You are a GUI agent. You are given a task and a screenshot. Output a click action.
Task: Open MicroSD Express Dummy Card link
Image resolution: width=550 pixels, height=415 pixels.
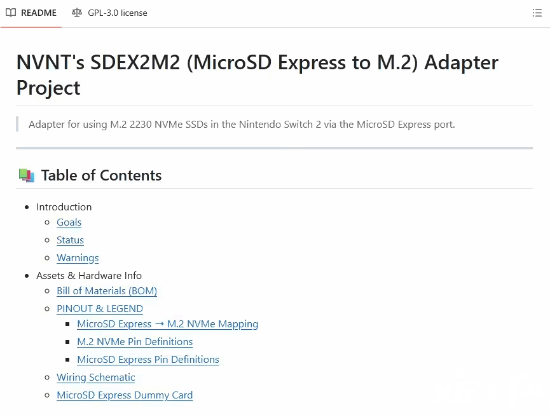point(125,395)
